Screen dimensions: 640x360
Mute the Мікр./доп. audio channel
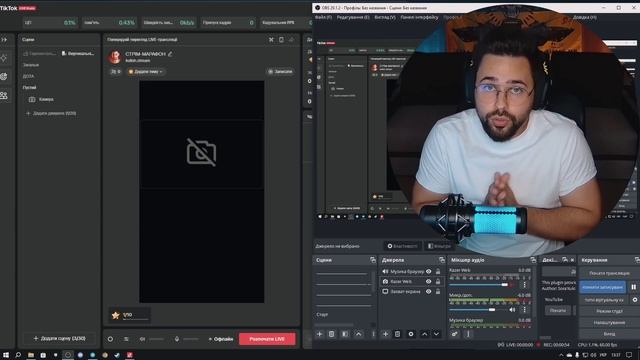512,310
